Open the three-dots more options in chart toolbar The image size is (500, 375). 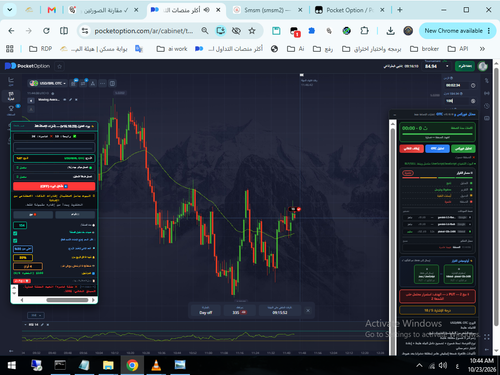103,83
